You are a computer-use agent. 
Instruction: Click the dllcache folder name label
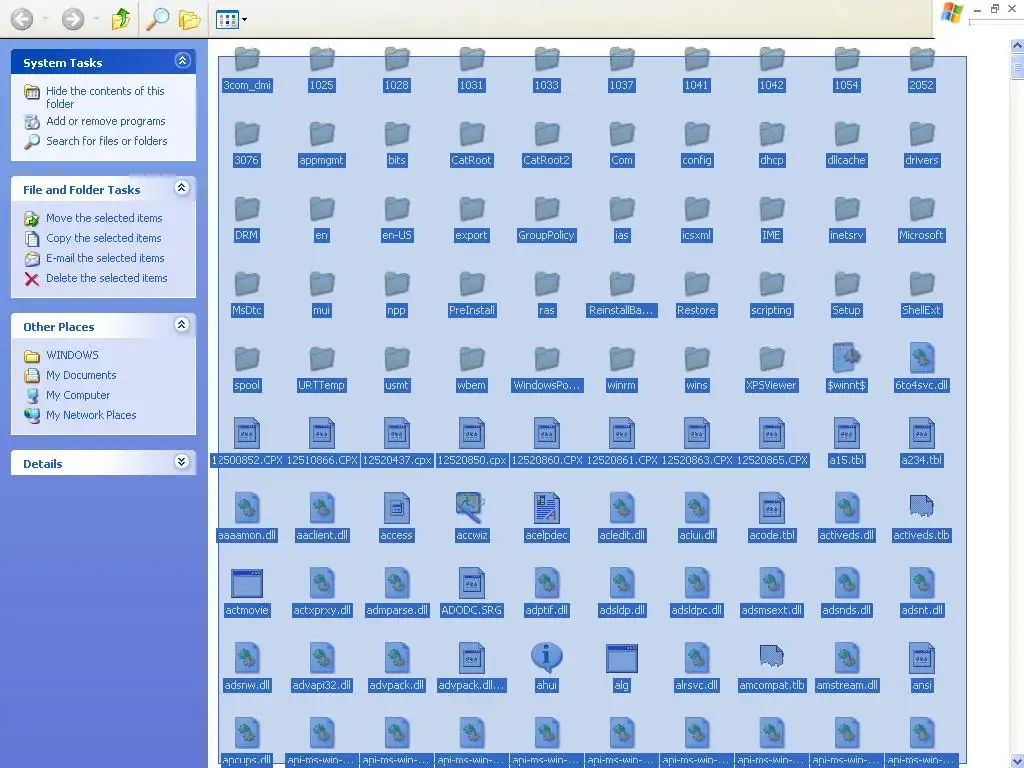[846, 160]
